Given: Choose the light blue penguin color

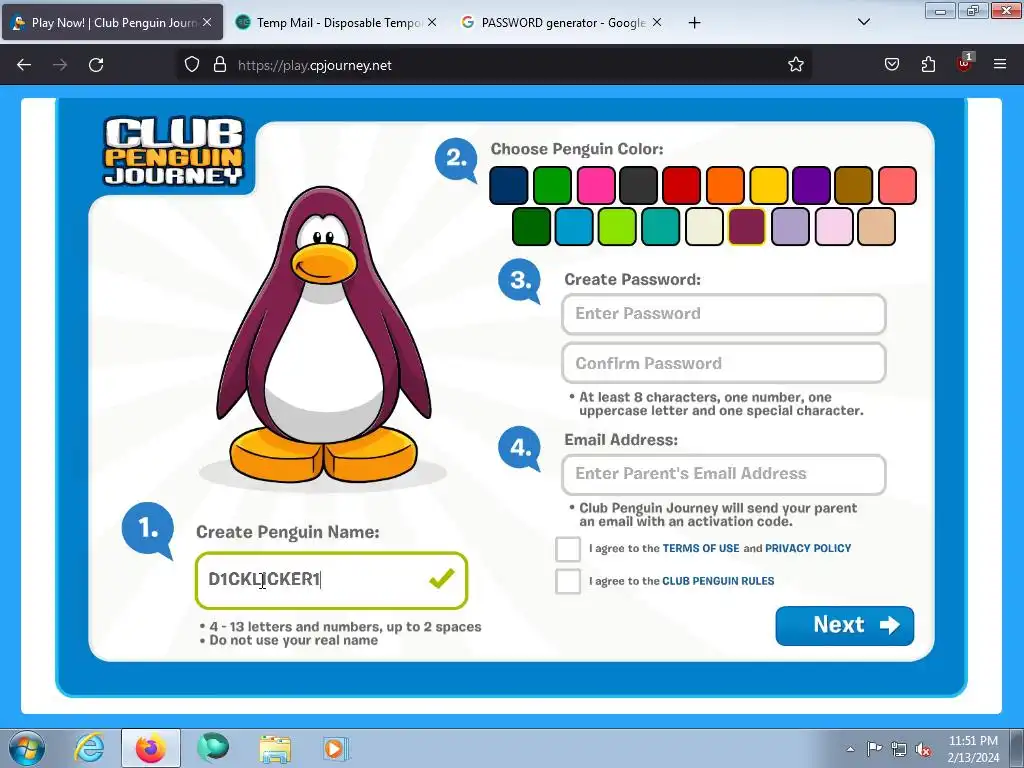Looking at the screenshot, I should 573,227.
